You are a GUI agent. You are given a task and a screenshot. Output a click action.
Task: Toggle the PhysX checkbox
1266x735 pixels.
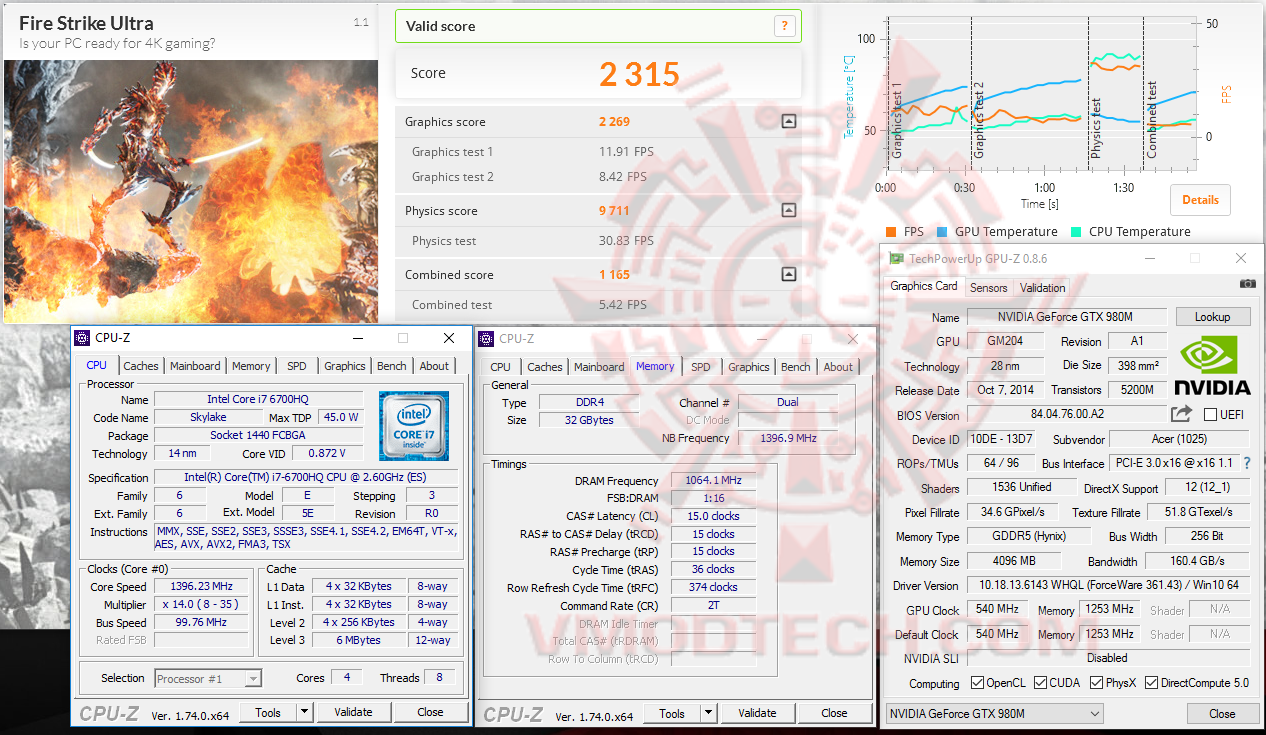[1095, 683]
